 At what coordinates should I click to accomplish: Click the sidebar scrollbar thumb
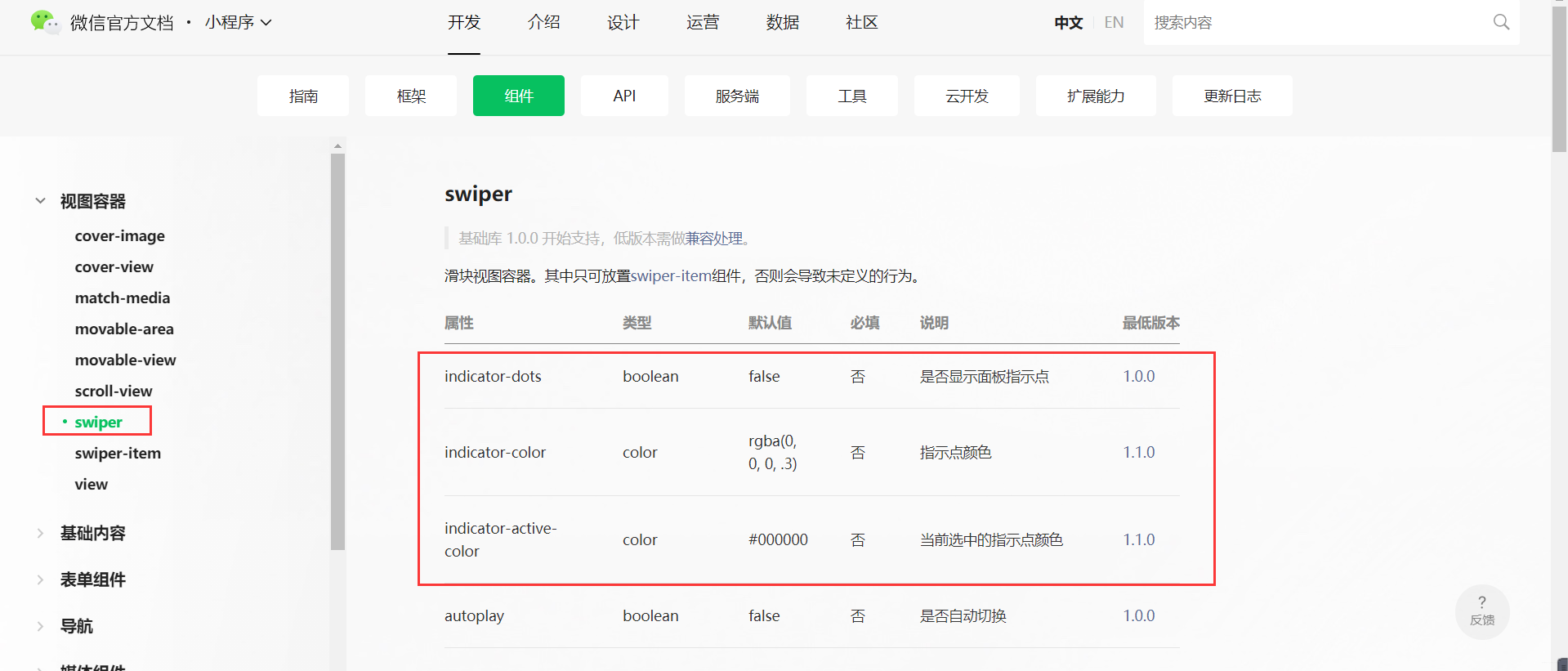337,351
